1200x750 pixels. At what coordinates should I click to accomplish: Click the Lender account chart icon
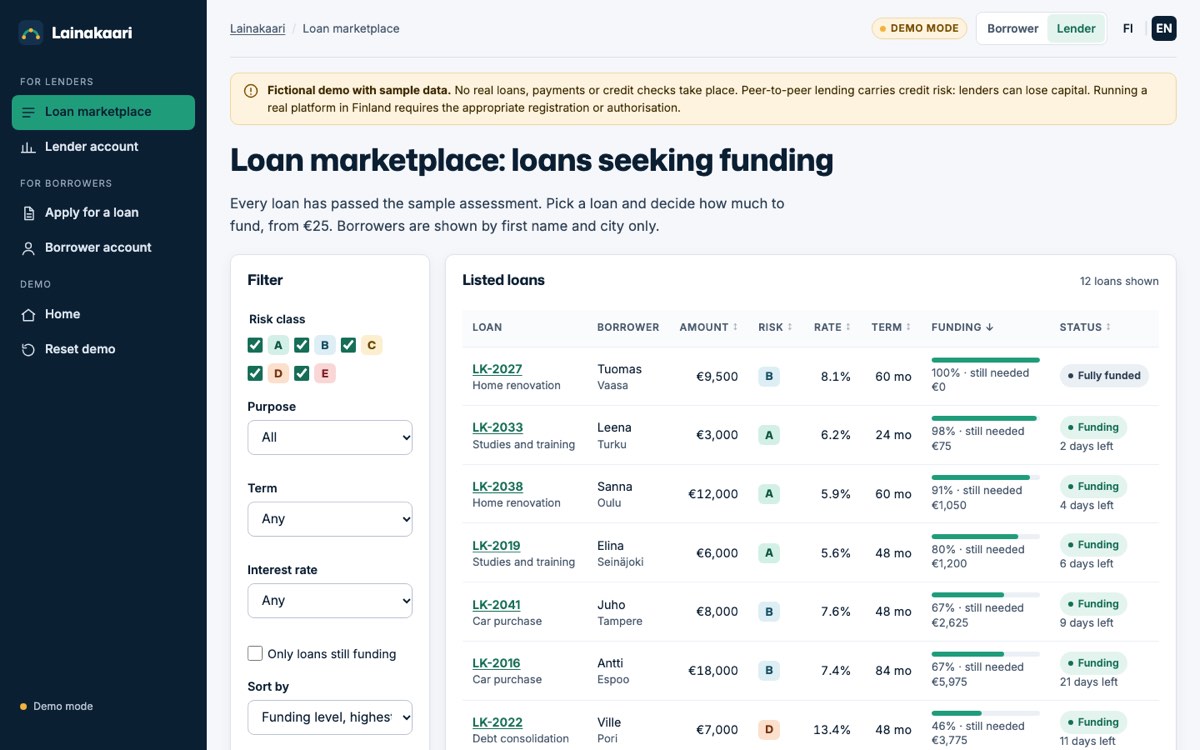click(28, 147)
